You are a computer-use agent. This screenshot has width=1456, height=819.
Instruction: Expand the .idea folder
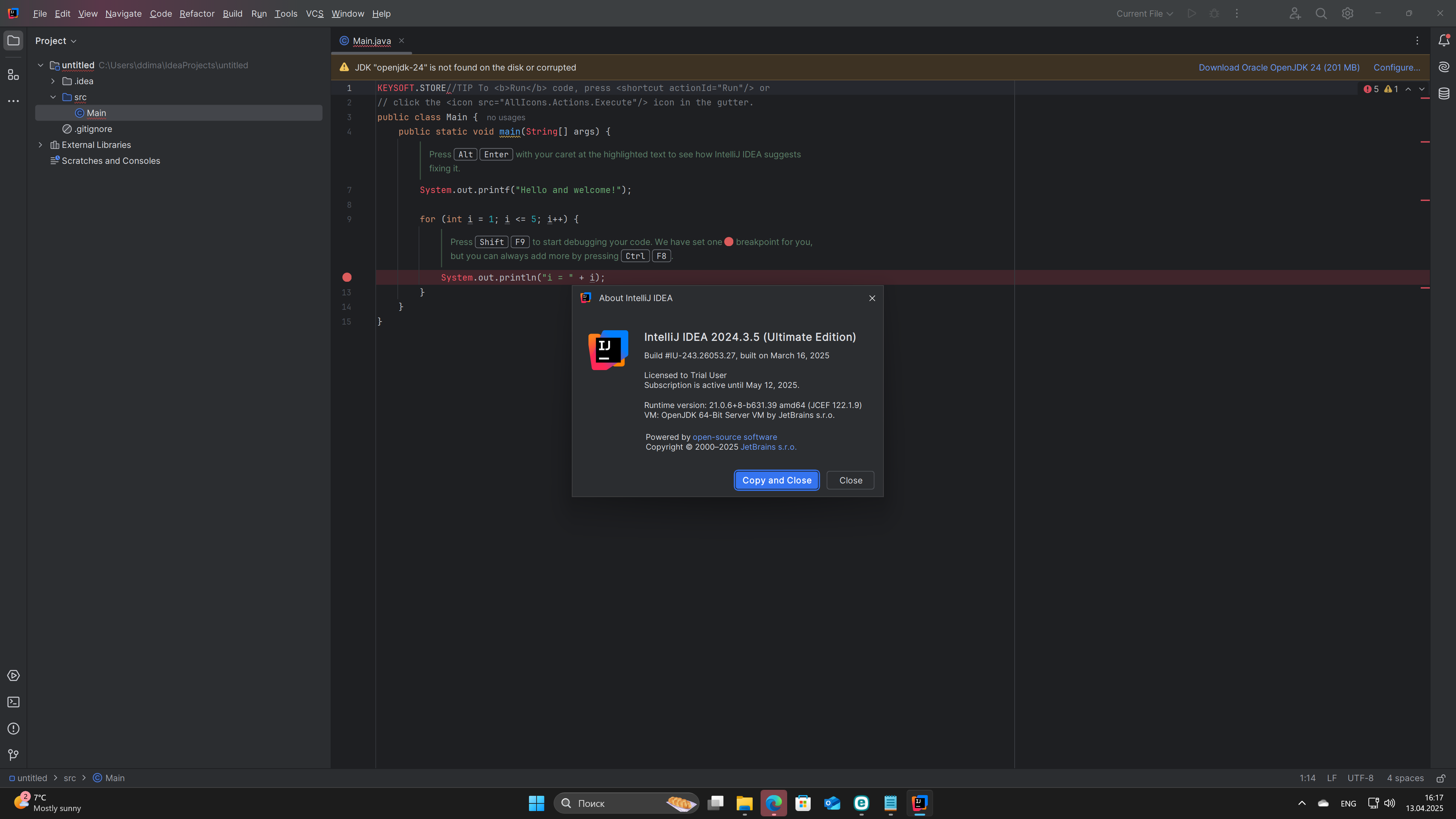tap(53, 82)
